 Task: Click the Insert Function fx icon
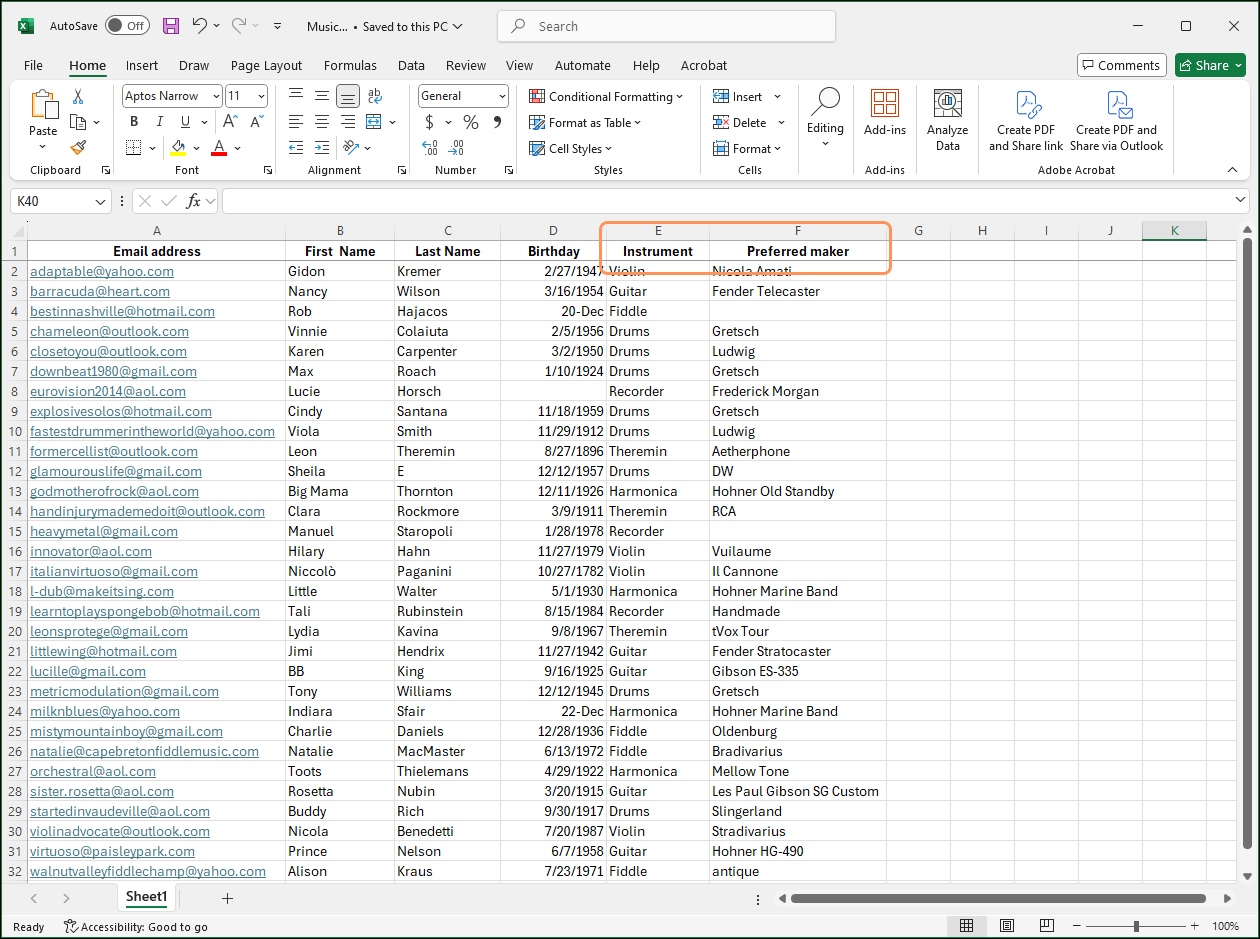tap(194, 201)
